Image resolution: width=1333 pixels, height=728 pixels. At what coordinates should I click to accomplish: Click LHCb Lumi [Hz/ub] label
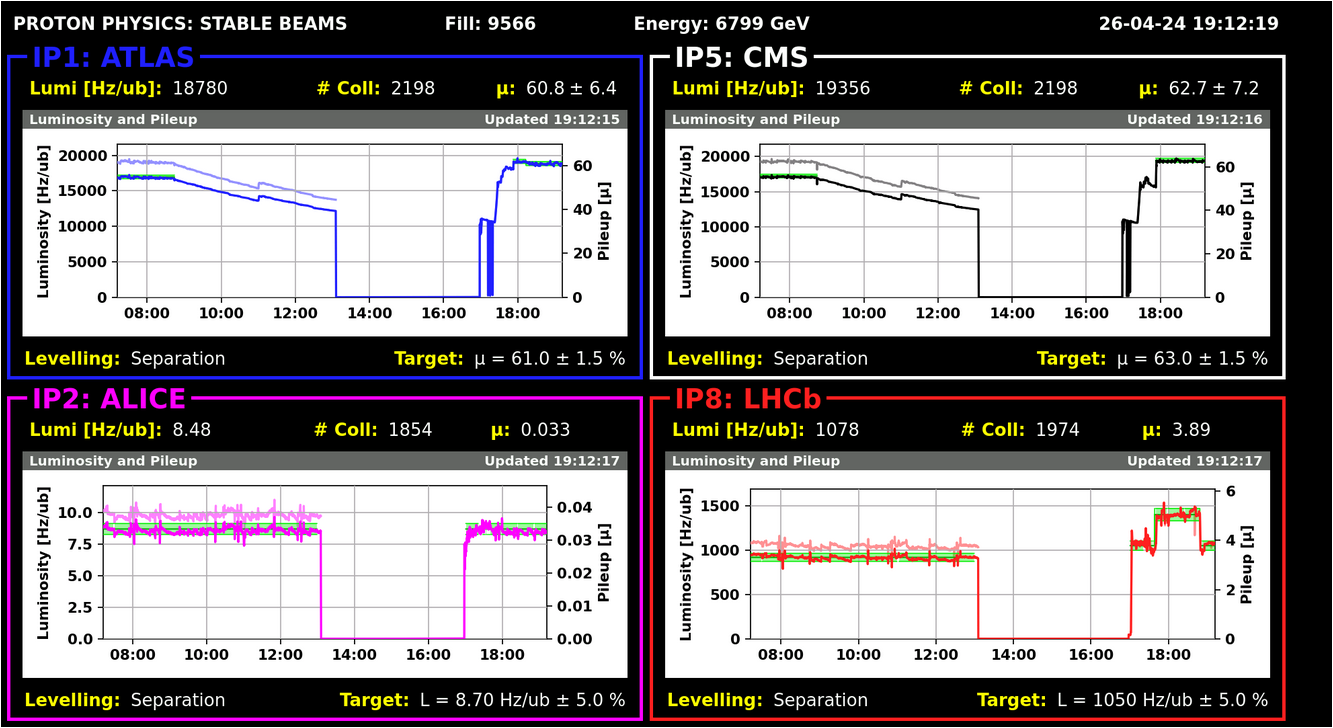pos(738,430)
